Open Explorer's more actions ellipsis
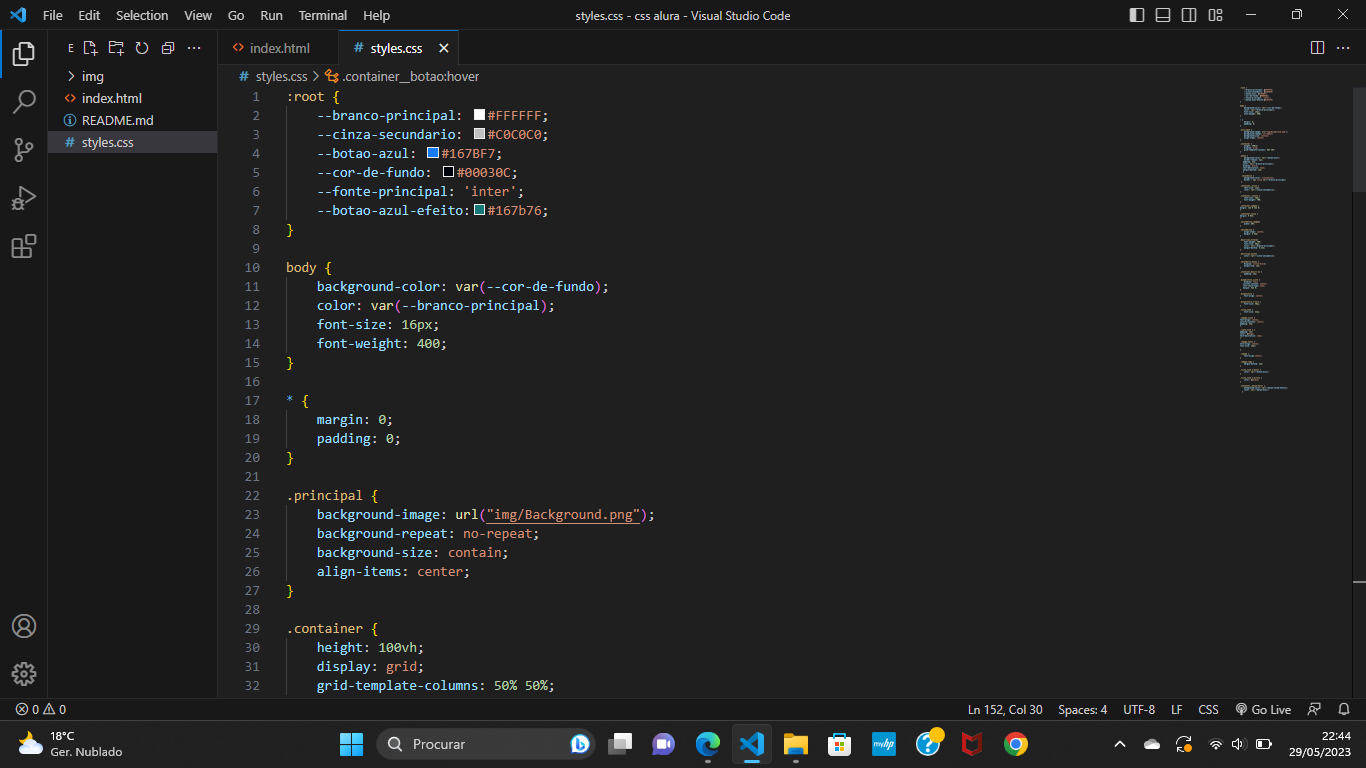 coord(194,48)
